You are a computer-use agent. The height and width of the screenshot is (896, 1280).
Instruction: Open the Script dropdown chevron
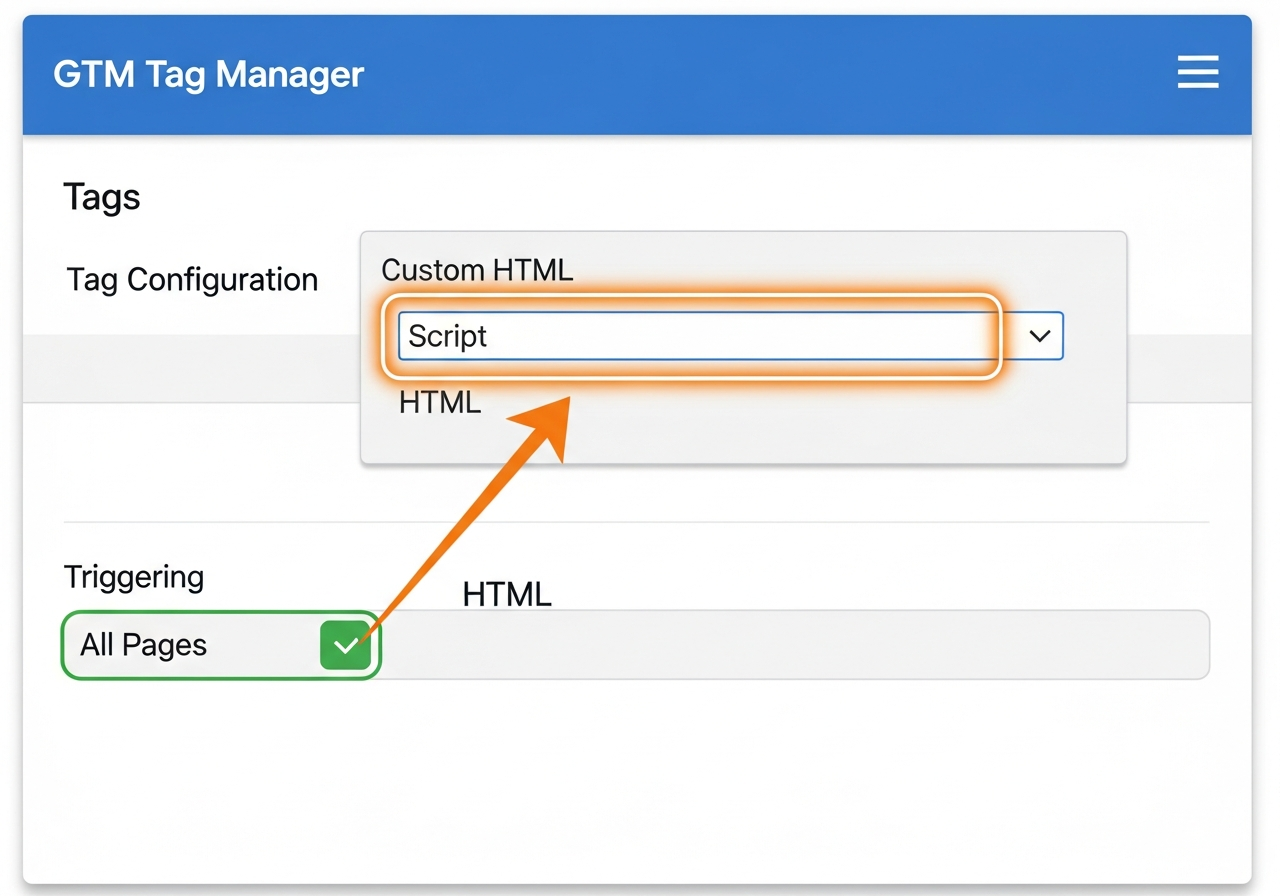point(1038,336)
